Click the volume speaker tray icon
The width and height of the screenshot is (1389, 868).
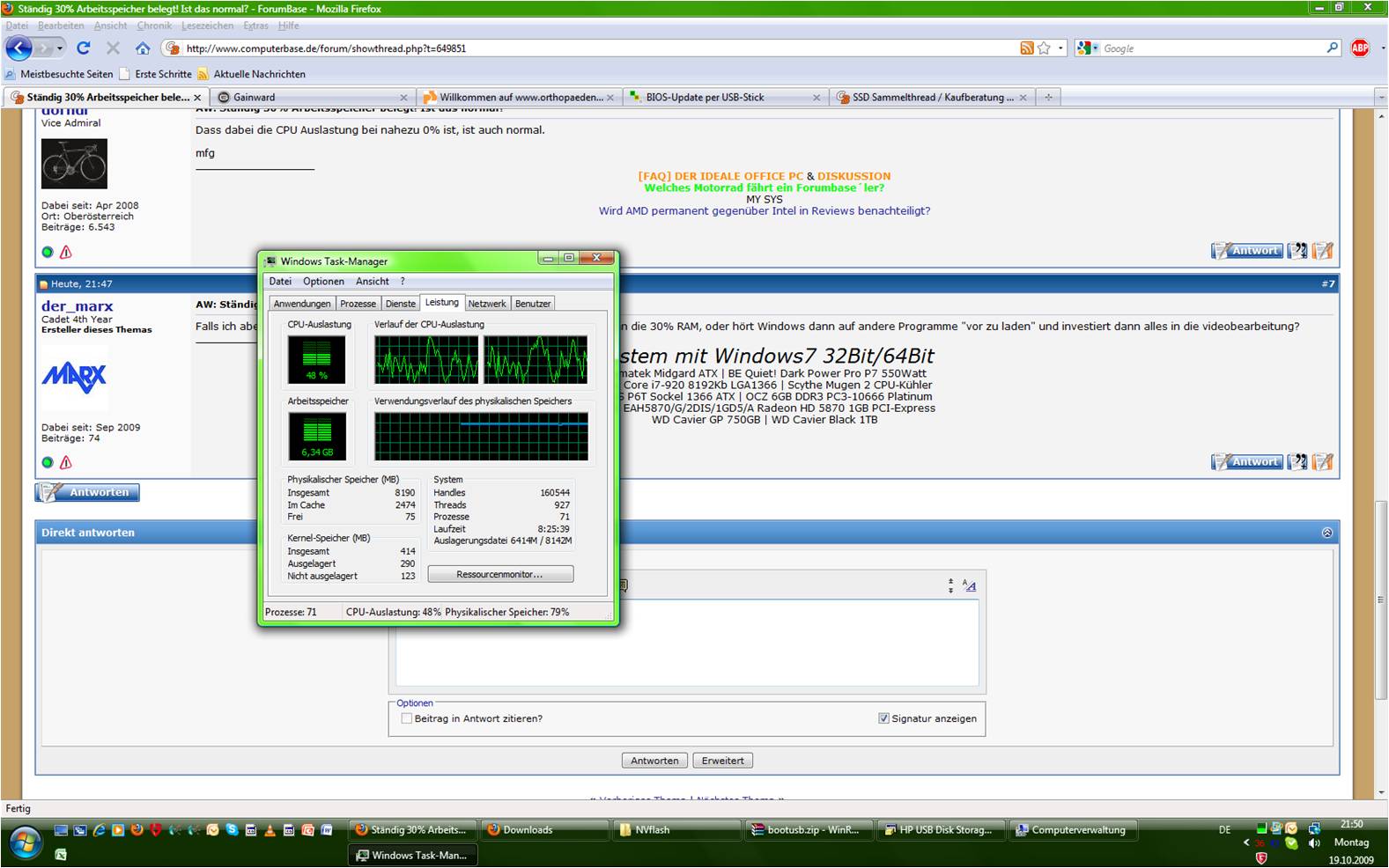pyautogui.click(x=1314, y=843)
